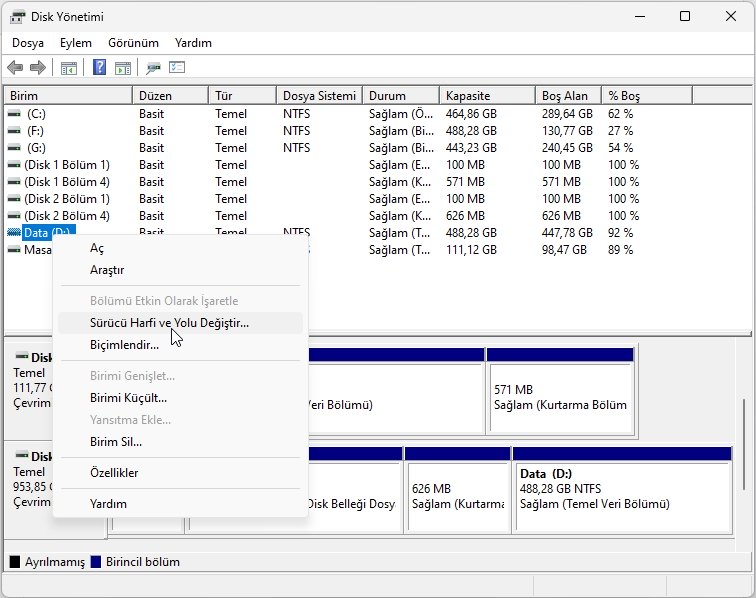Click the blue Birincil bölüm legend swatch
Image resolution: width=756 pixels, height=598 pixels.
[x=96, y=562]
